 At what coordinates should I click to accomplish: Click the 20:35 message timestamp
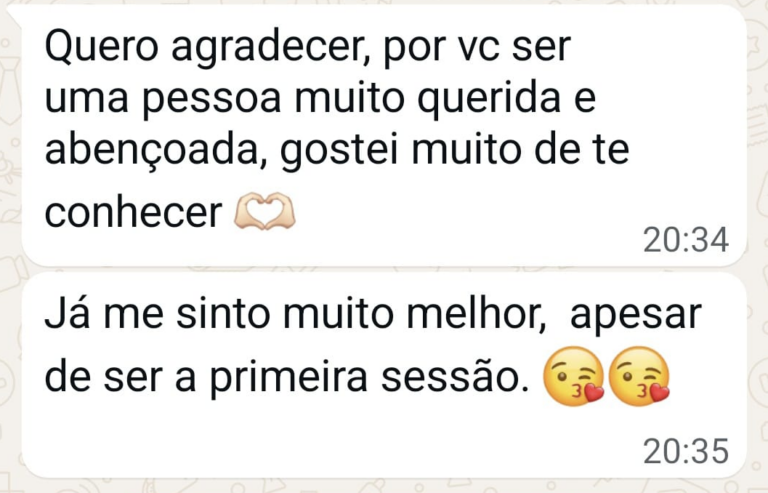(x=686, y=451)
